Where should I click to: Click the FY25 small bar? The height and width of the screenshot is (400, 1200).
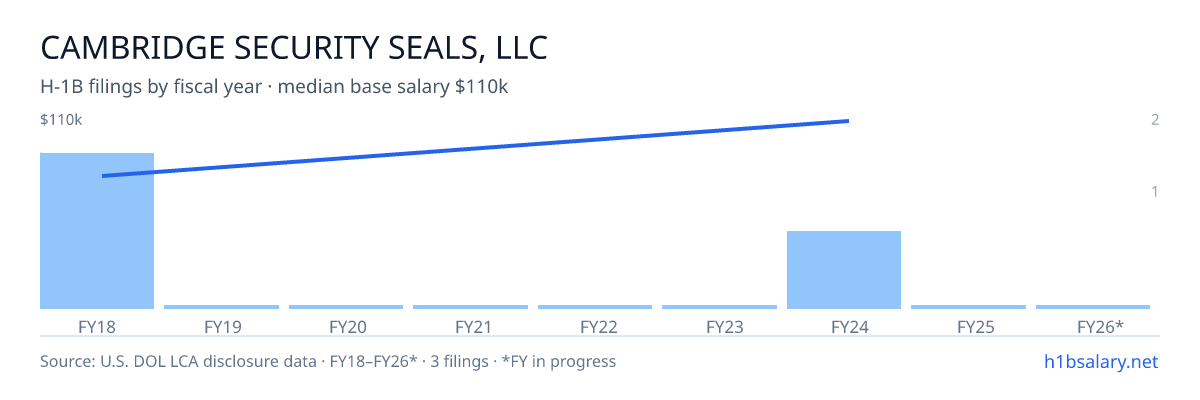(x=968, y=307)
